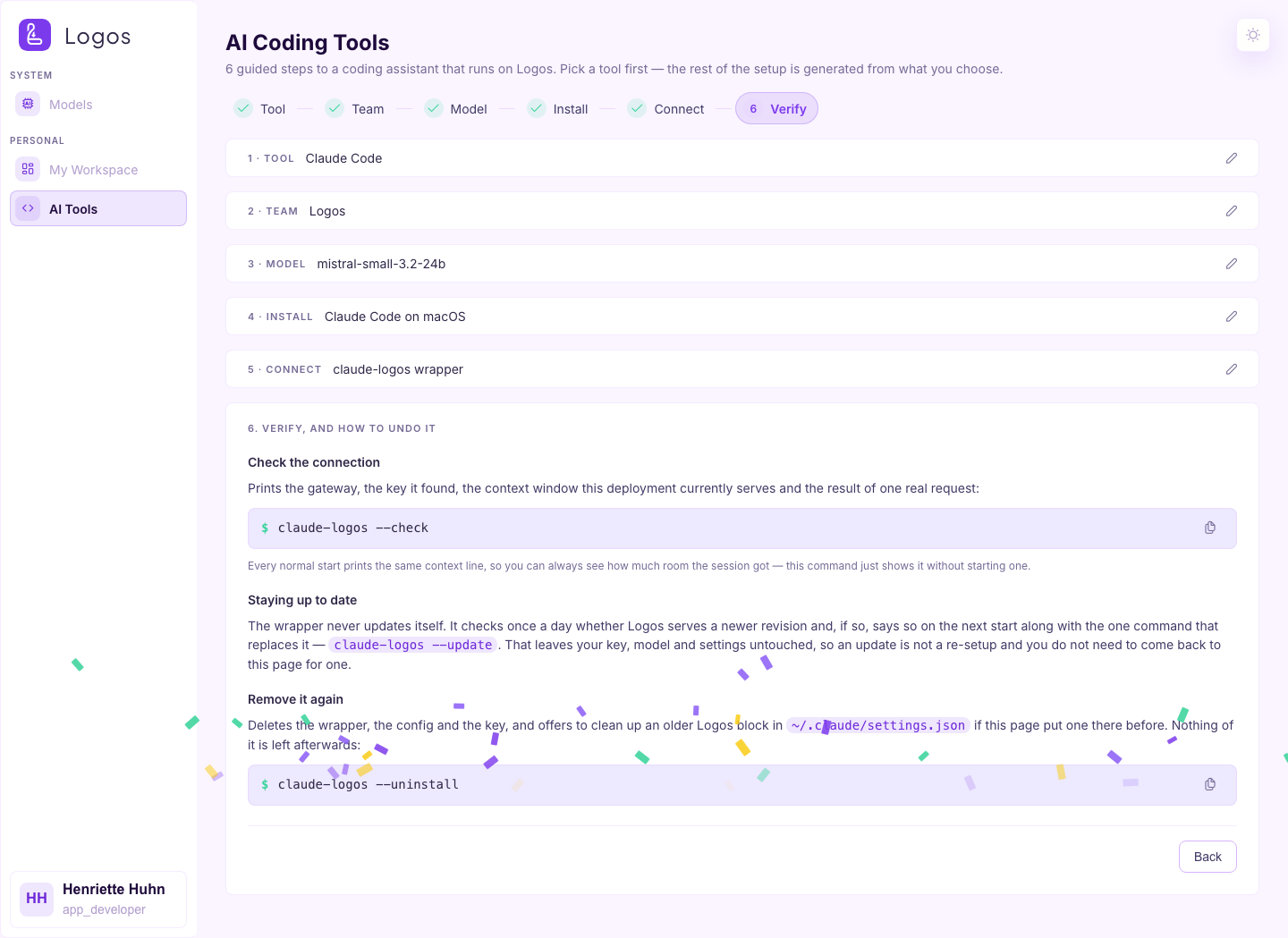1288x938 pixels.
Task: Edit the Tool step with pencil icon
Action: (x=1232, y=158)
